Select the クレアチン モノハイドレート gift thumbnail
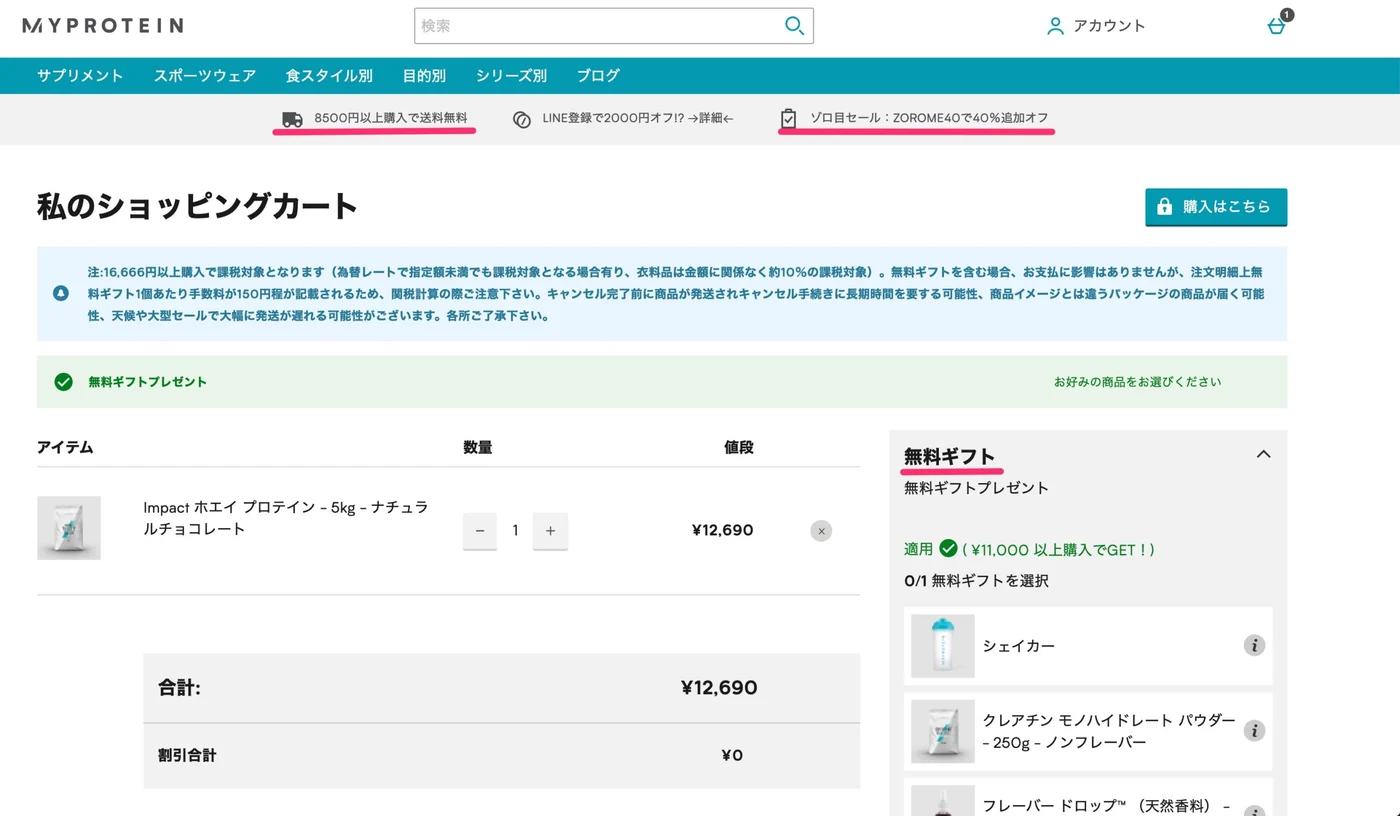 [943, 731]
